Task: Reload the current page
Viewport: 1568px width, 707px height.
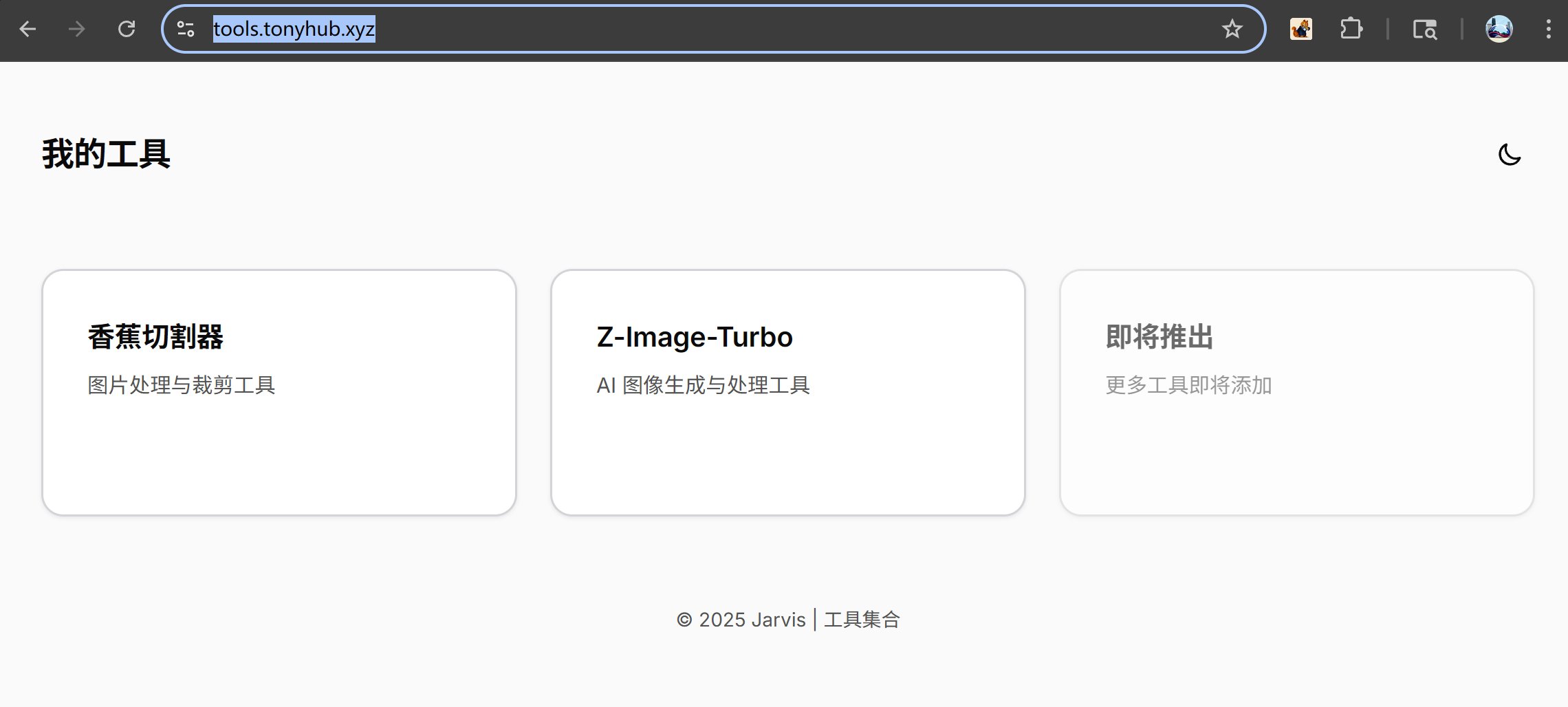Action: tap(127, 29)
